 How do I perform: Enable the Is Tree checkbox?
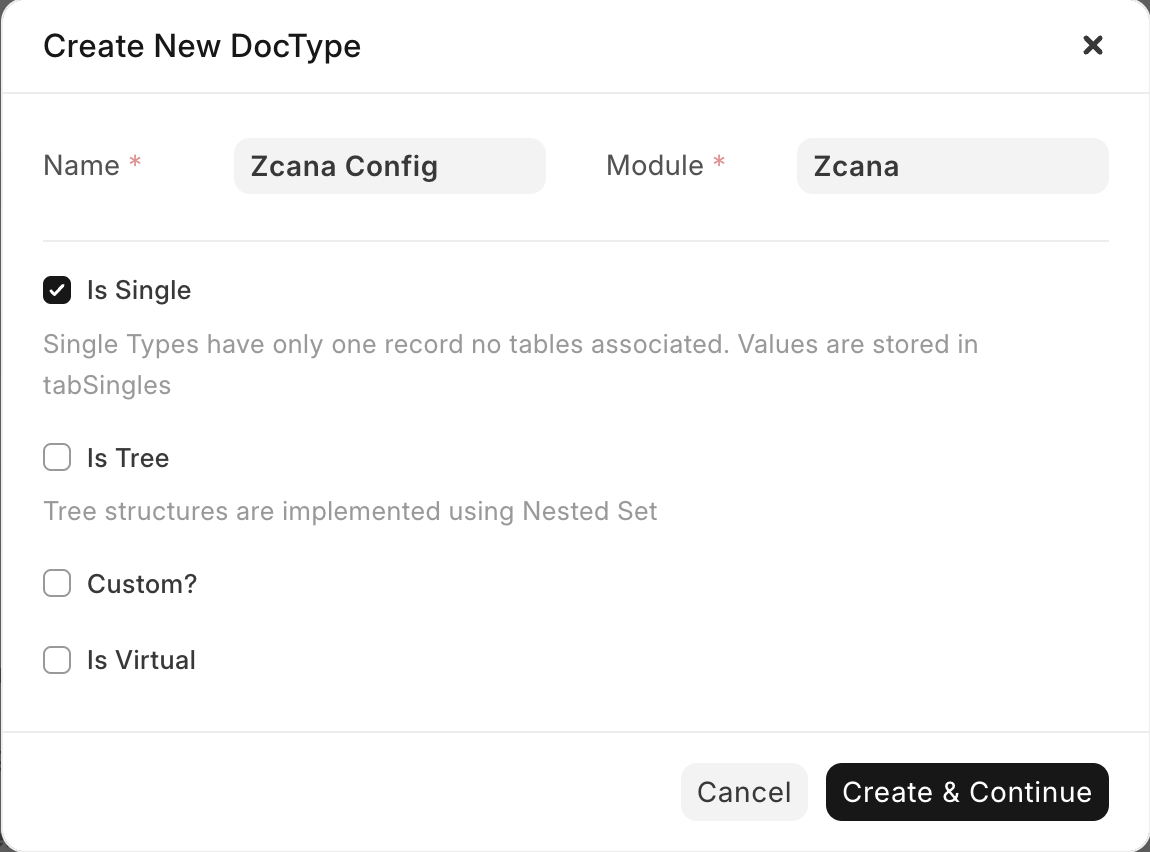point(57,458)
